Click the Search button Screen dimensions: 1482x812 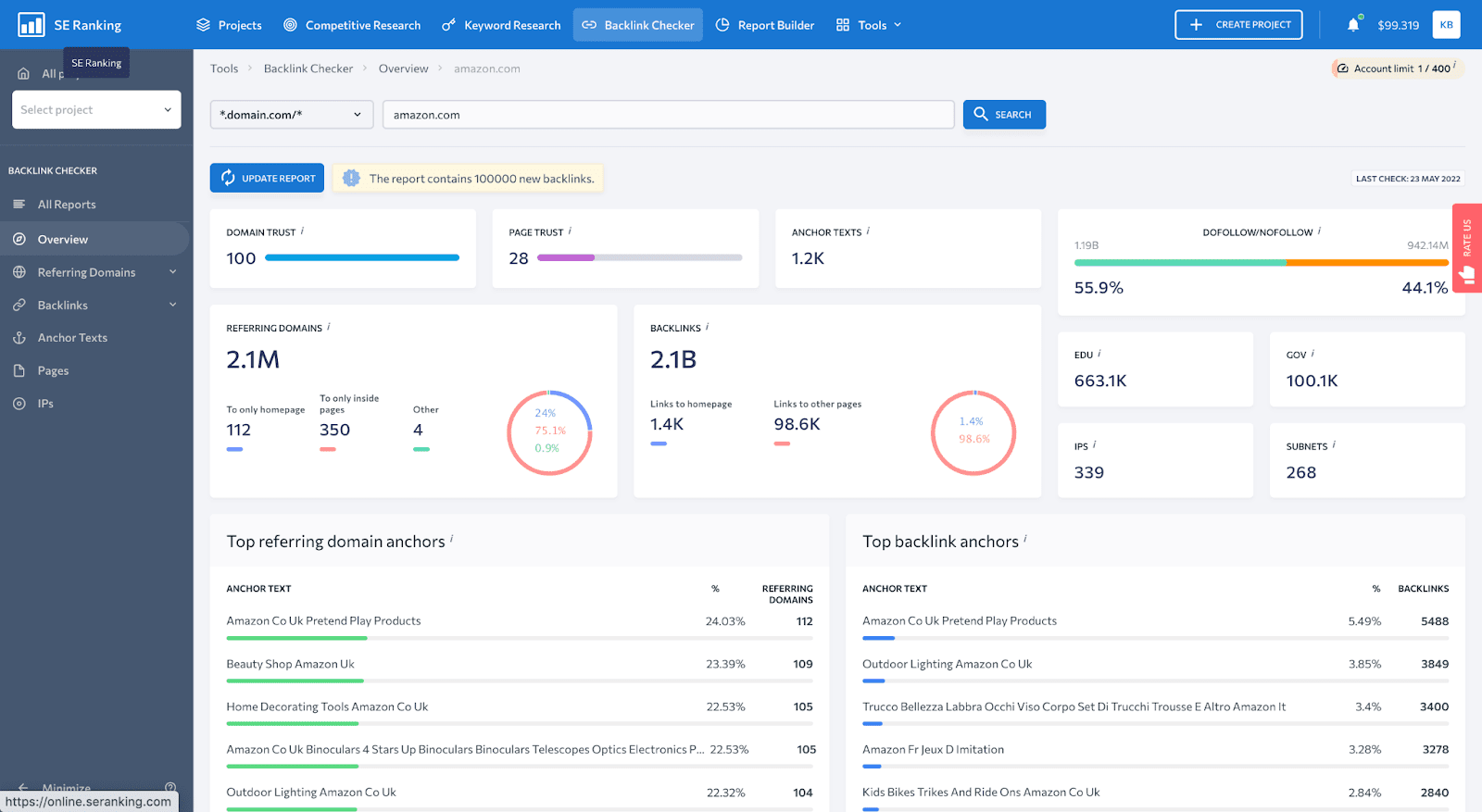[x=1004, y=115]
